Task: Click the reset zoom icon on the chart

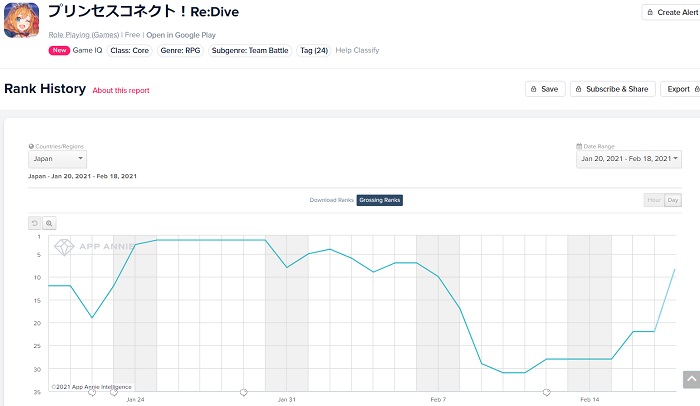Action: coord(35,223)
